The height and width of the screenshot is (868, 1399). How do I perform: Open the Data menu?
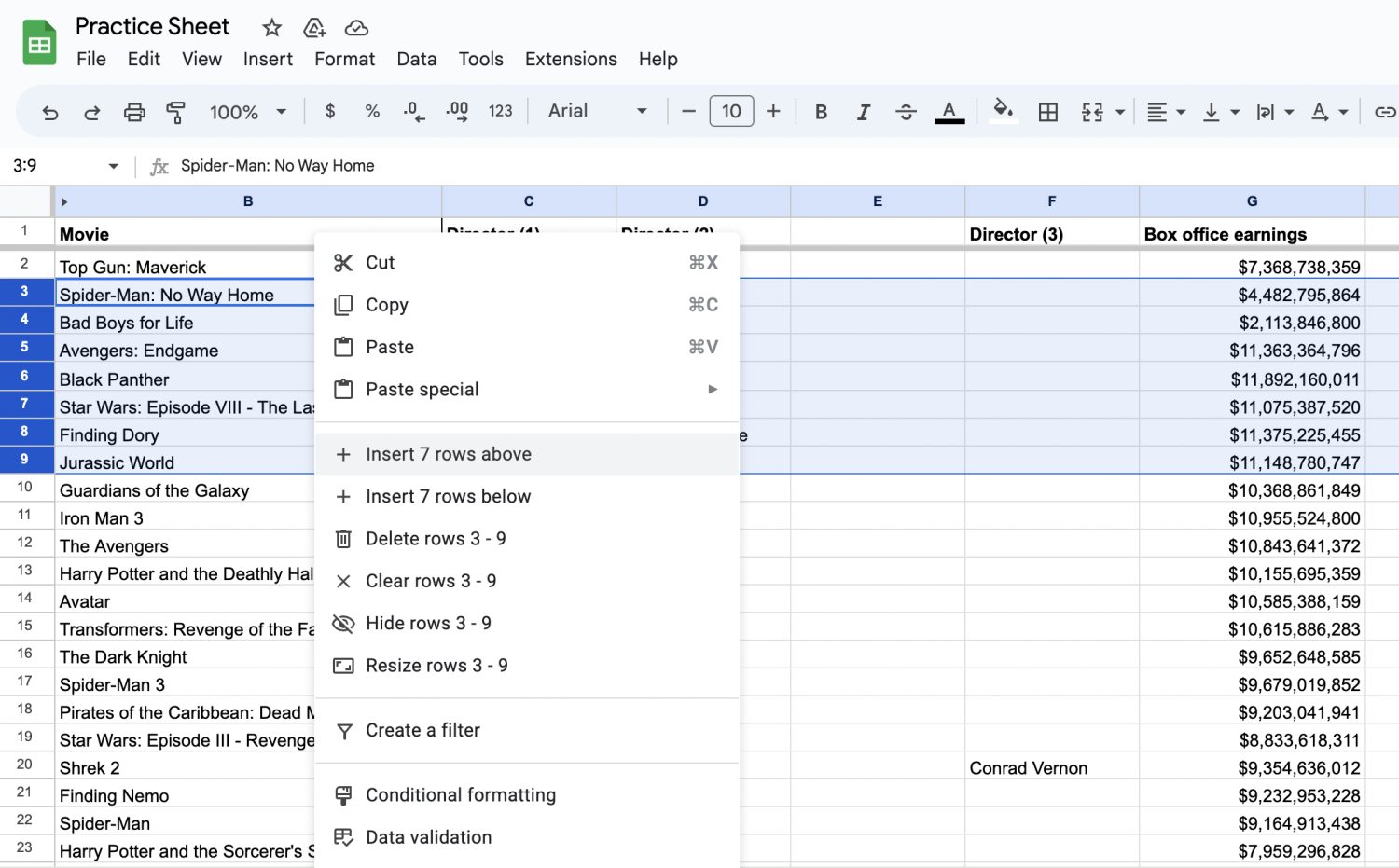[x=416, y=59]
